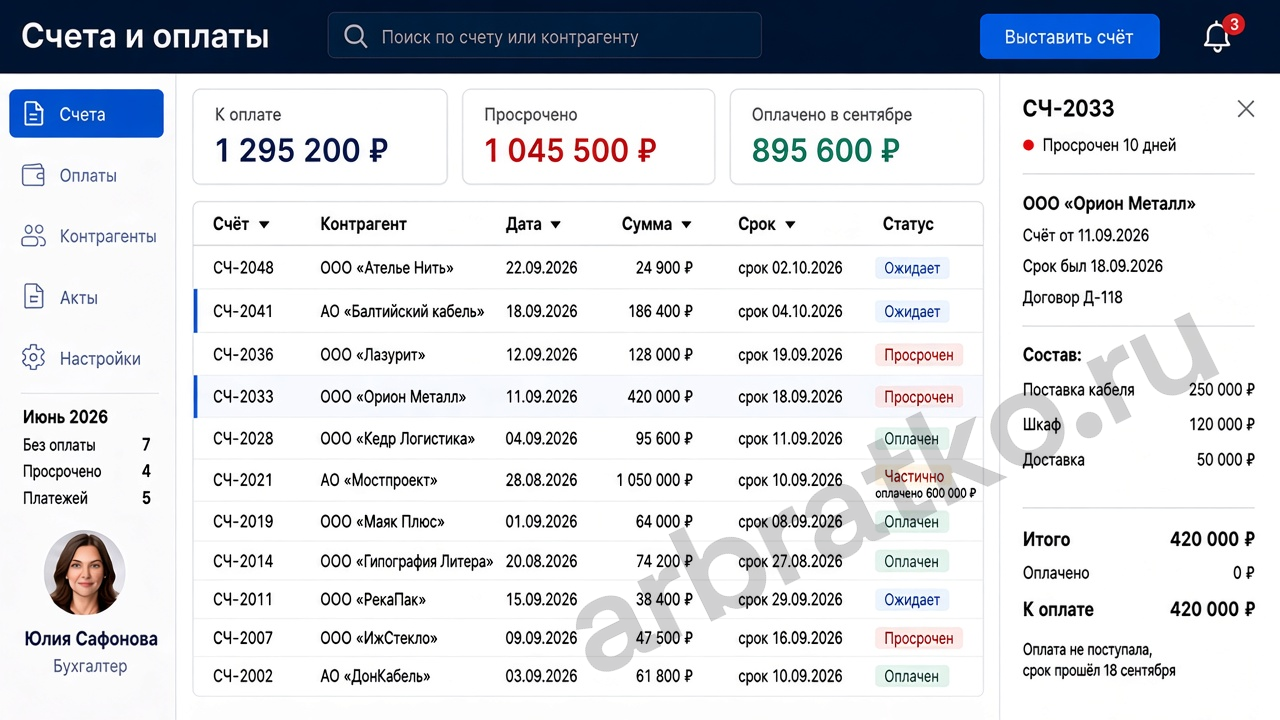Click the Контрагент column header
Screen dimensions: 1280x720
pyautogui.click(x=363, y=224)
